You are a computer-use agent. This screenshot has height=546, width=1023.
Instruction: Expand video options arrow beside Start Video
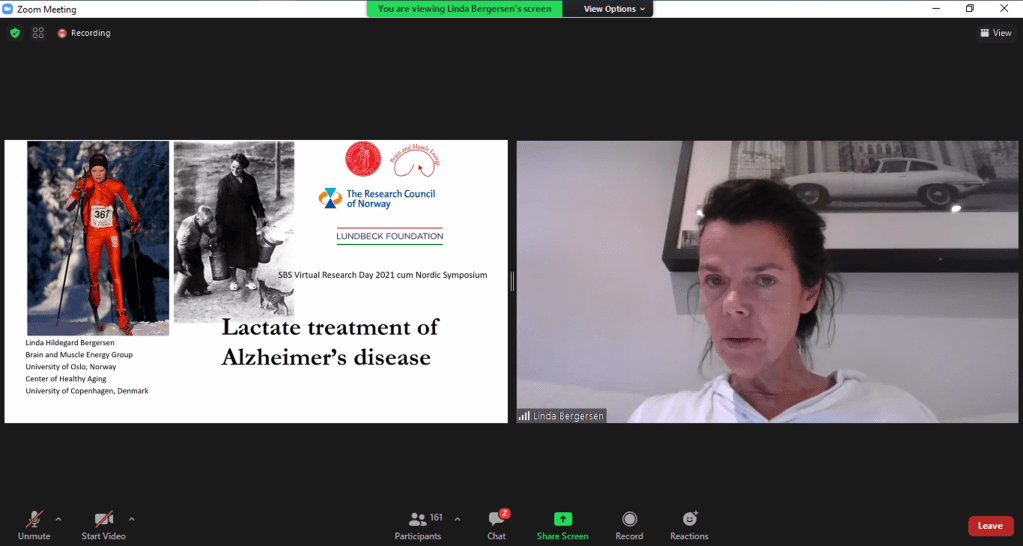click(132, 519)
